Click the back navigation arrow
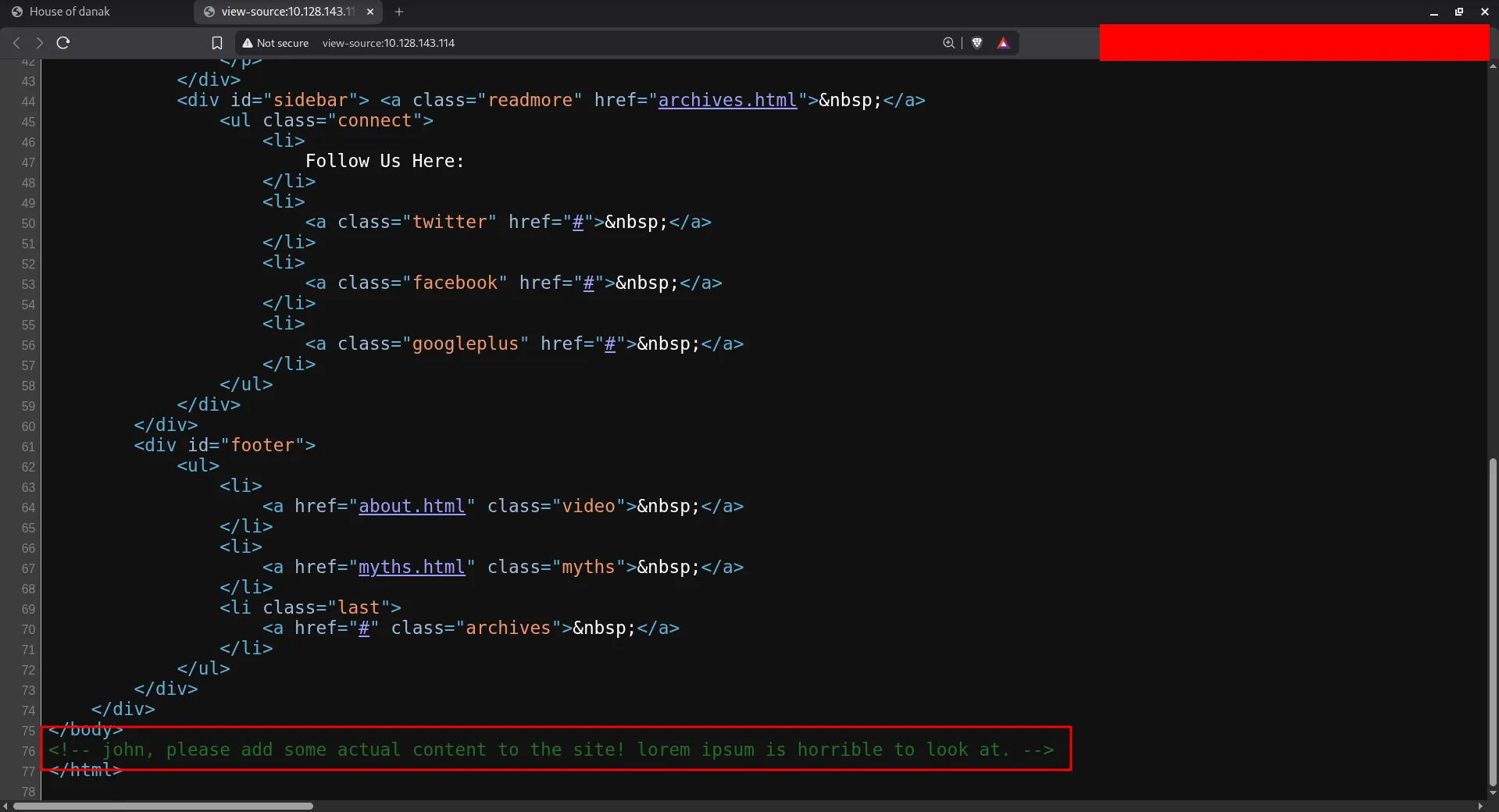1499x812 pixels. coord(16,43)
